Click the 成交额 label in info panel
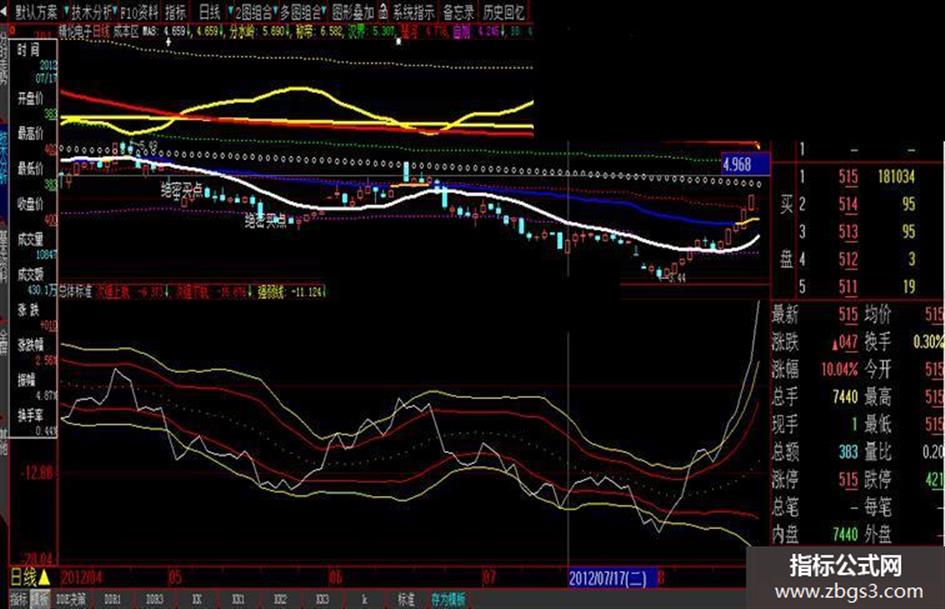This screenshot has width=945, height=609. 30,275
